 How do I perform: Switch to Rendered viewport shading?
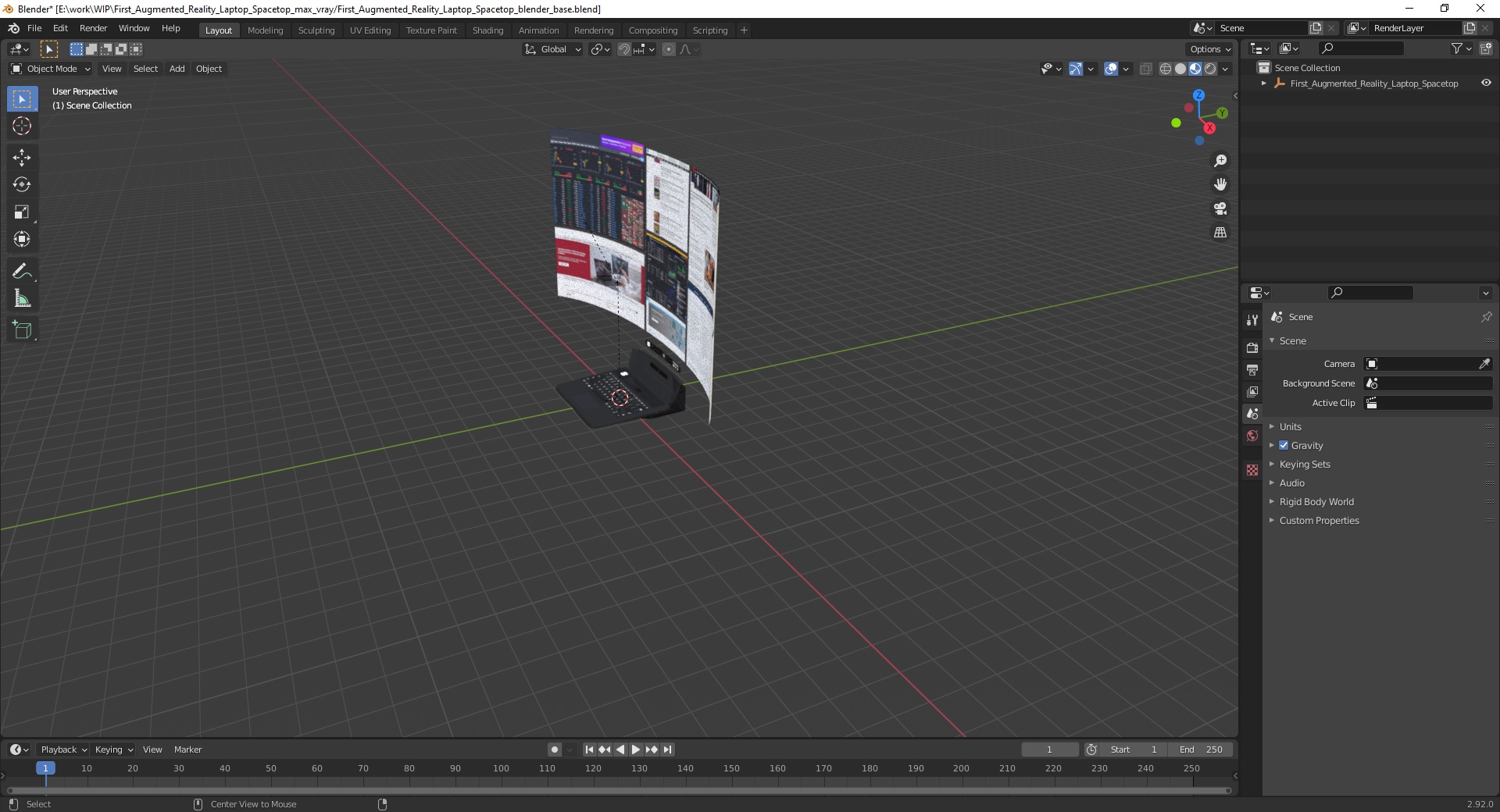pyautogui.click(x=1210, y=69)
